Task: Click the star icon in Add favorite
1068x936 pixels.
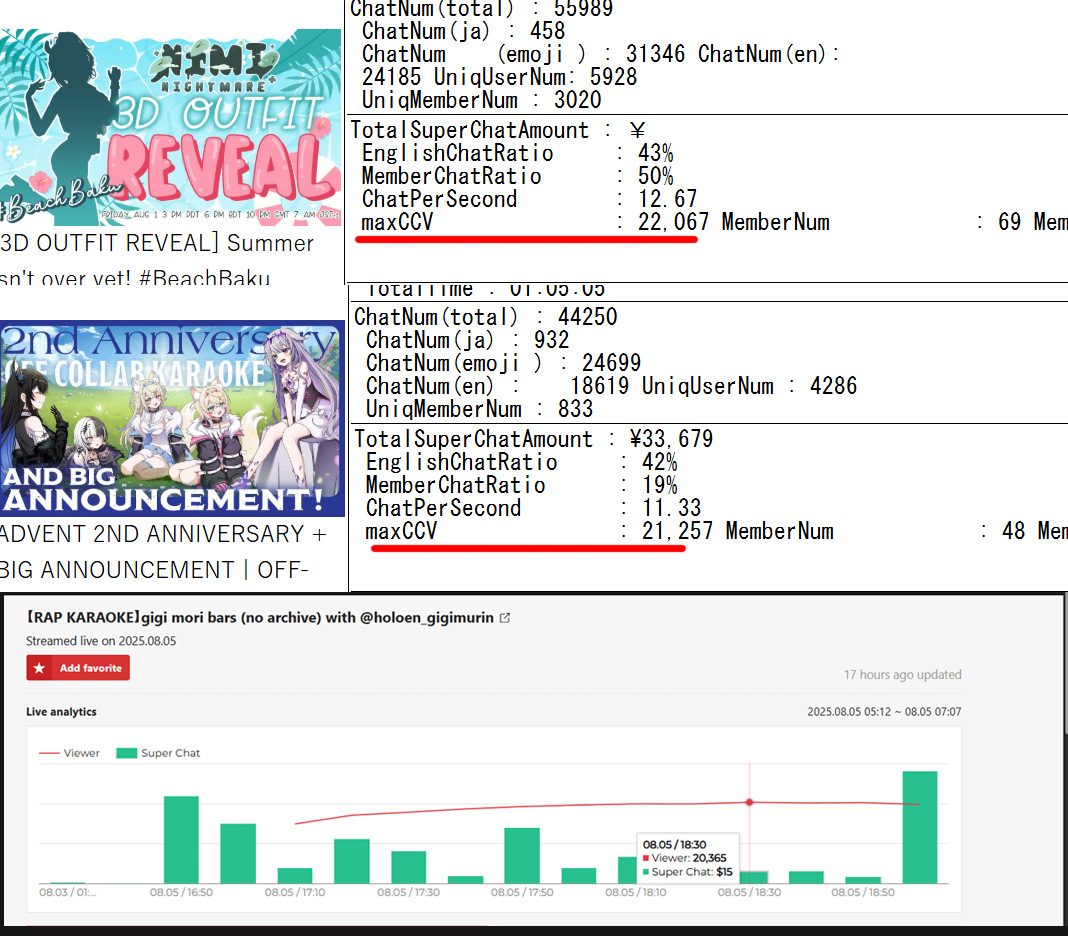Action: 40,668
